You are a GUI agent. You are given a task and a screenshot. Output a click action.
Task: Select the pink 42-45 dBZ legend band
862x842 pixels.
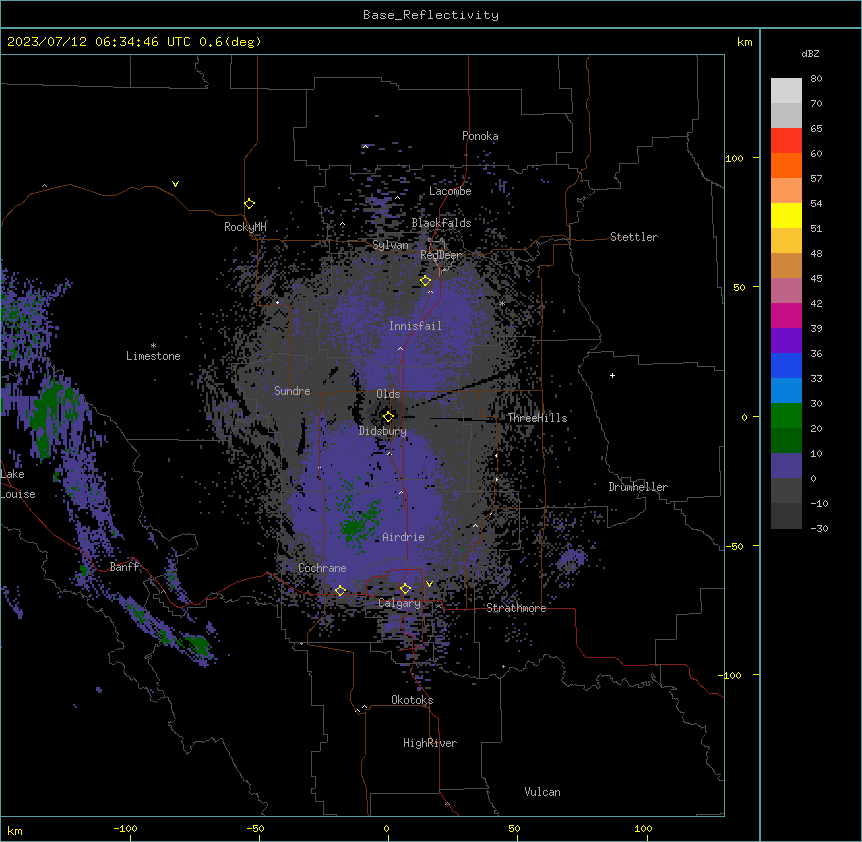click(786, 291)
